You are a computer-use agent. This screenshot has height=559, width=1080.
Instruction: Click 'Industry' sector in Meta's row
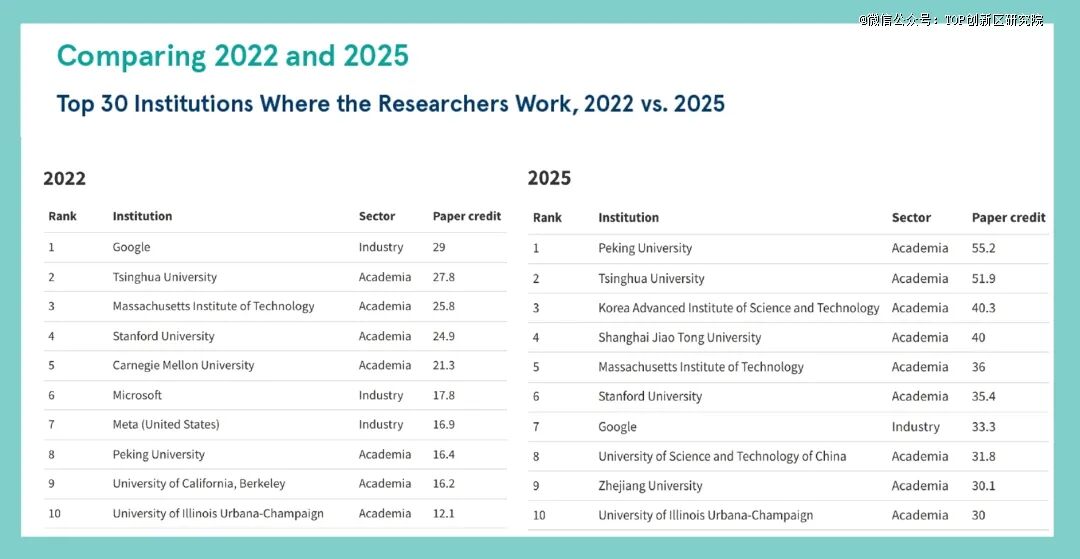(x=381, y=425)
